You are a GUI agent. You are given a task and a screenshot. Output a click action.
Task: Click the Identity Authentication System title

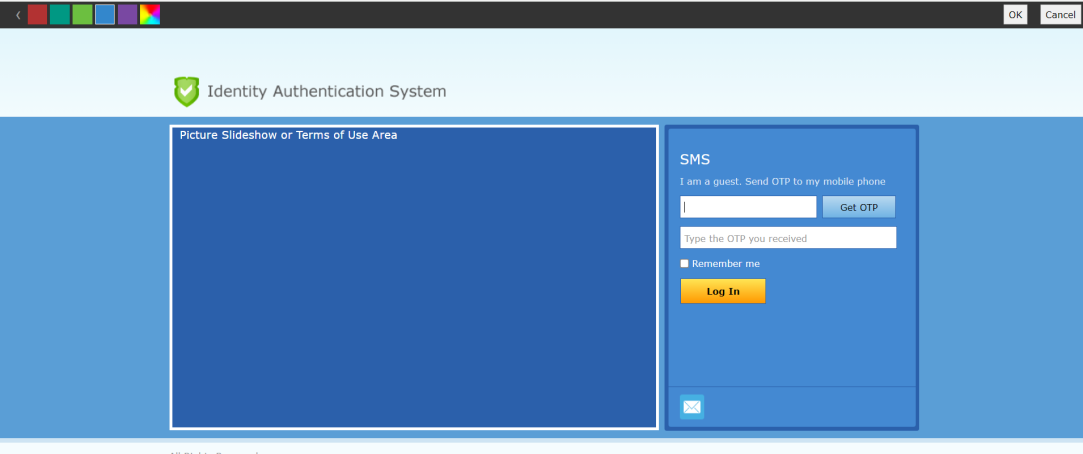pyautogui.click(x=326, y=92)
